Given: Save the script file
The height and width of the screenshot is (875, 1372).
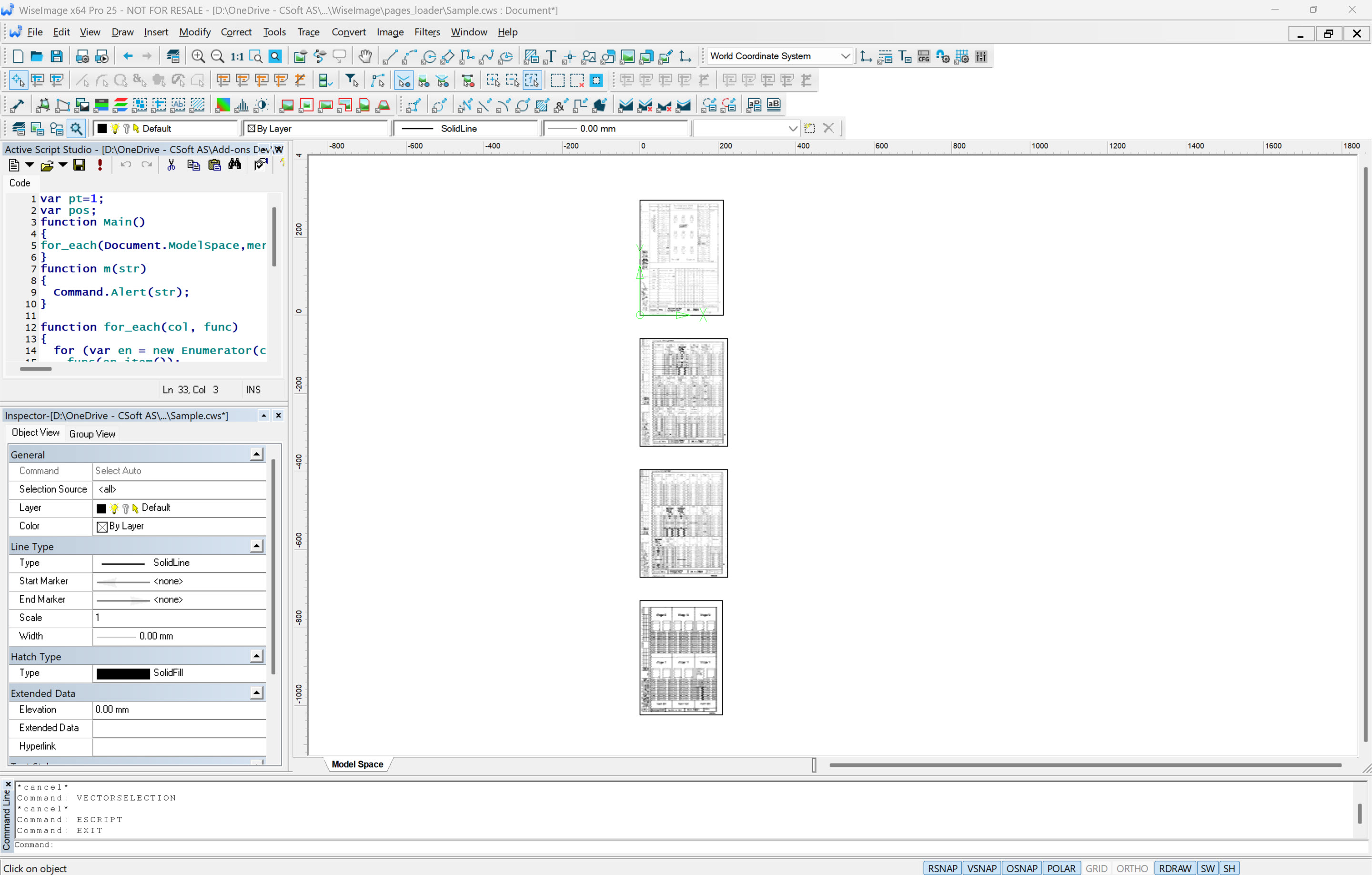Looking at the screenshot, I should click(79, 165).
